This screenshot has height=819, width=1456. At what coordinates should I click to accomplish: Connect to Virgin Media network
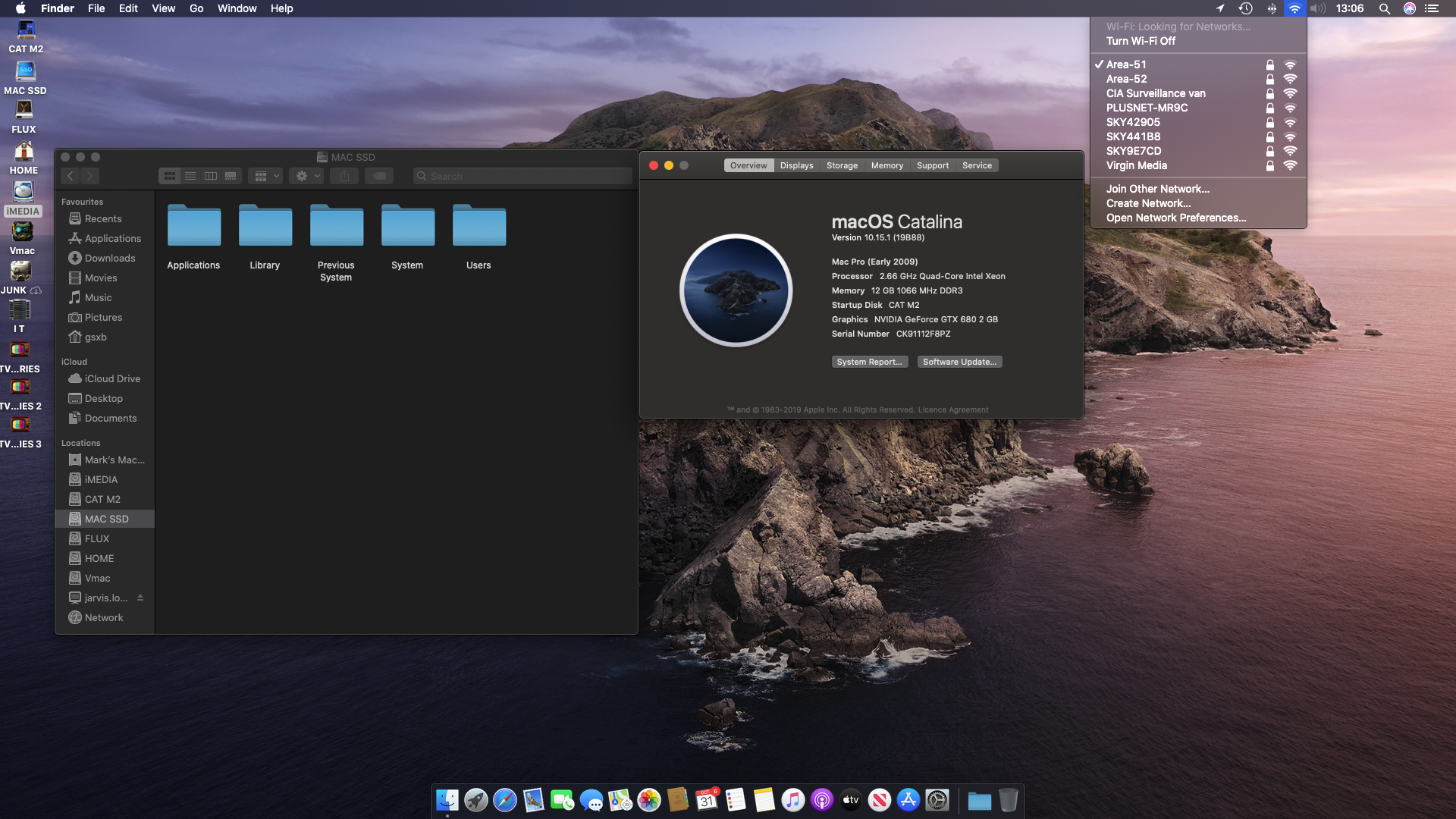(x=1198, y=165)
